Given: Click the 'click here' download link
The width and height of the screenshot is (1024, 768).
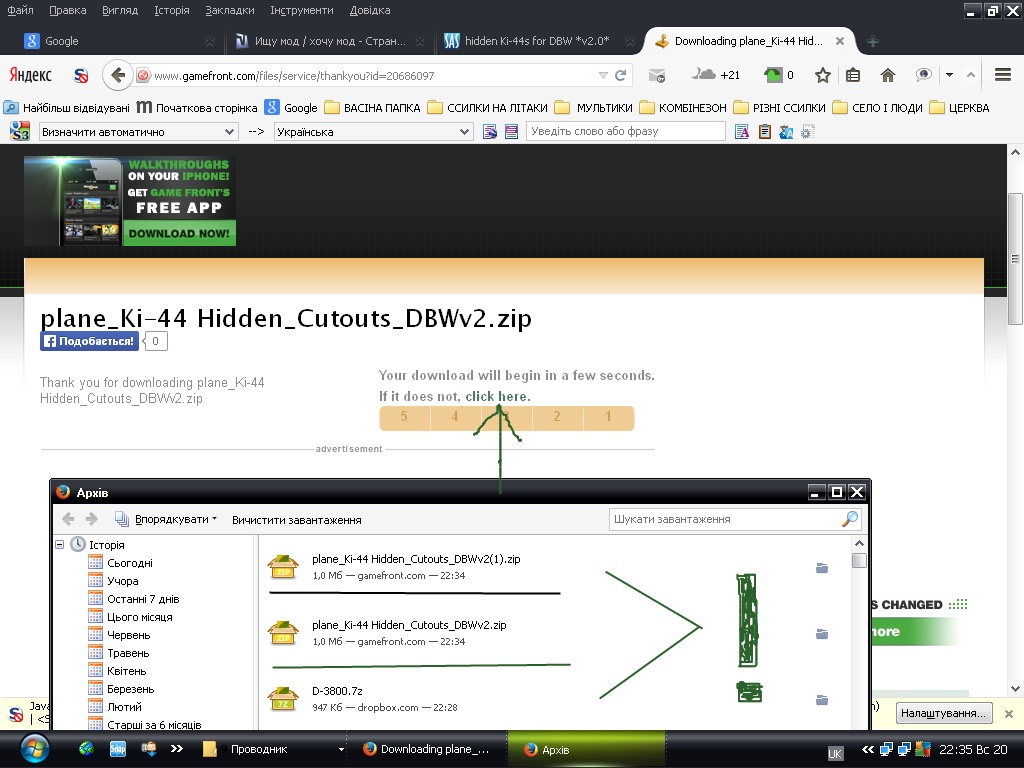Looking at the screenshot, I should point(498,396).
